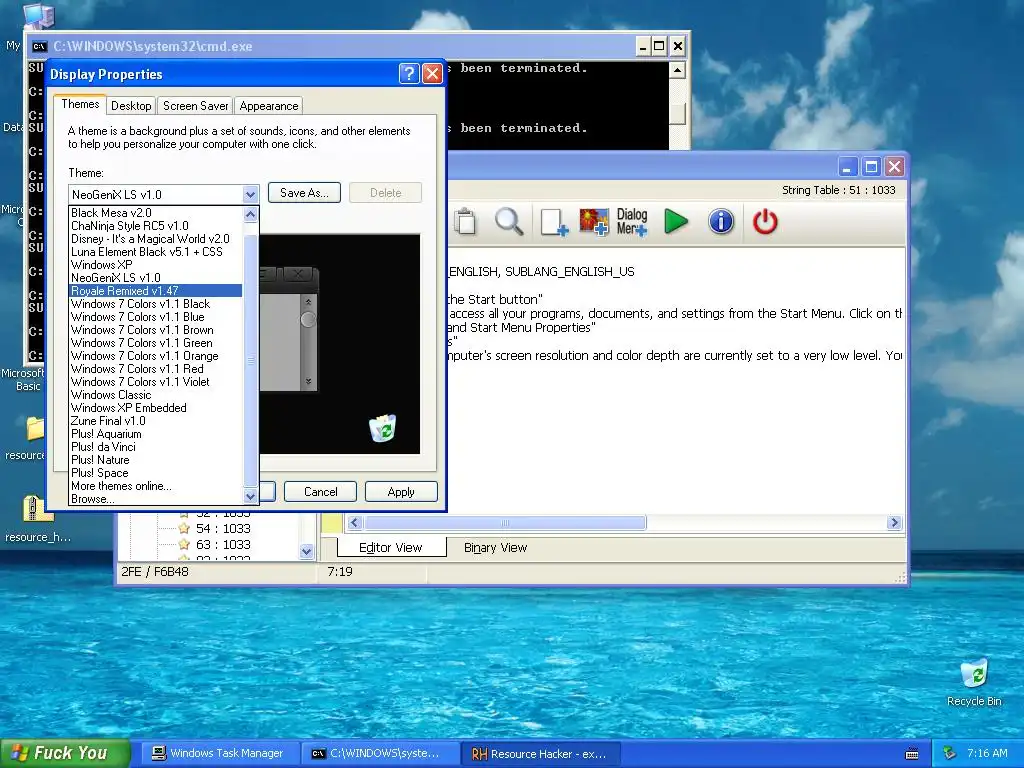Click star icon of tree item 63 : 1033
This screenshot has height=768, width=1024.
(x=184, y=544)
